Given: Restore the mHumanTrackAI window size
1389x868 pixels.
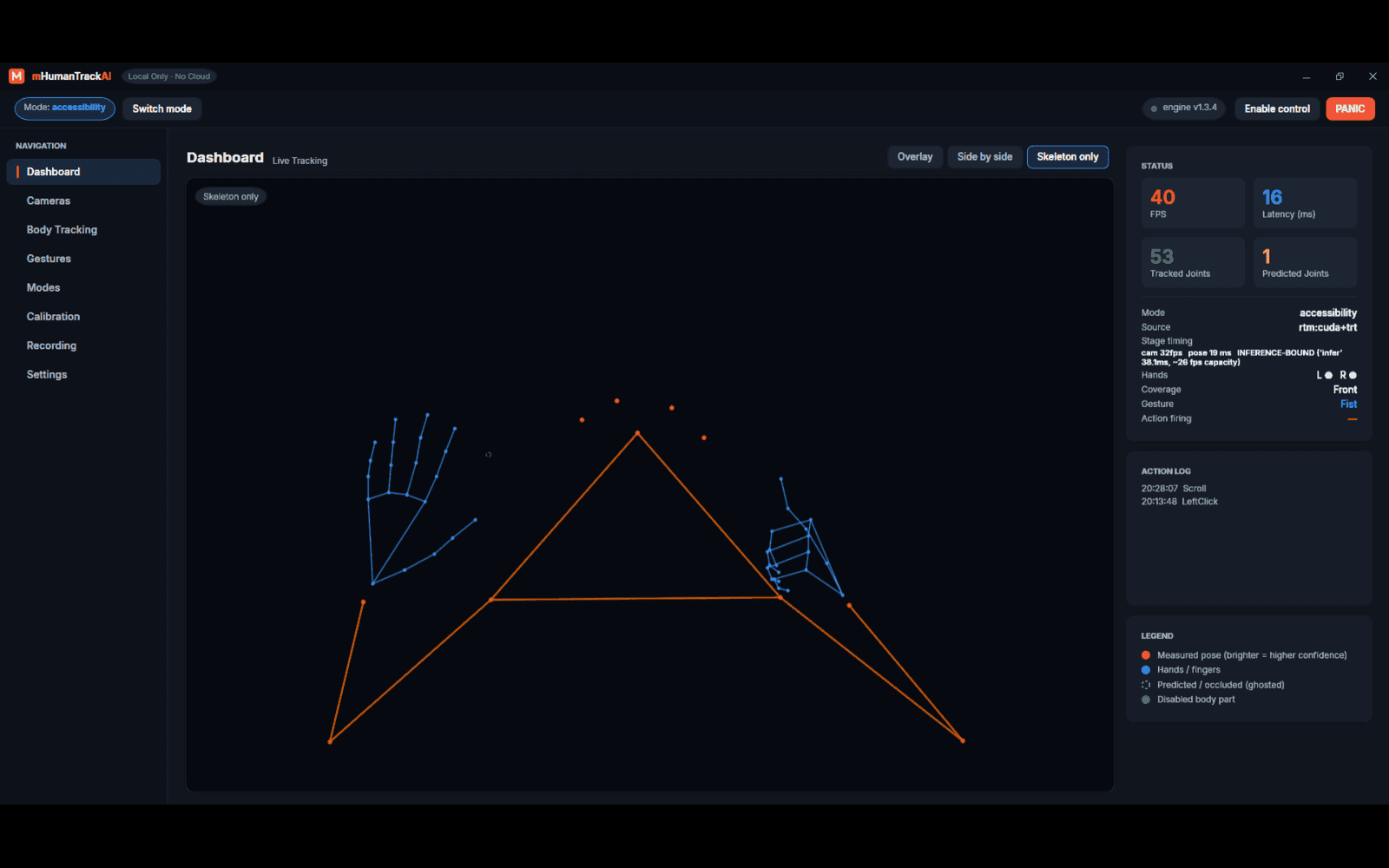Looking at the screenshot, I should (x=1340, y=76).
